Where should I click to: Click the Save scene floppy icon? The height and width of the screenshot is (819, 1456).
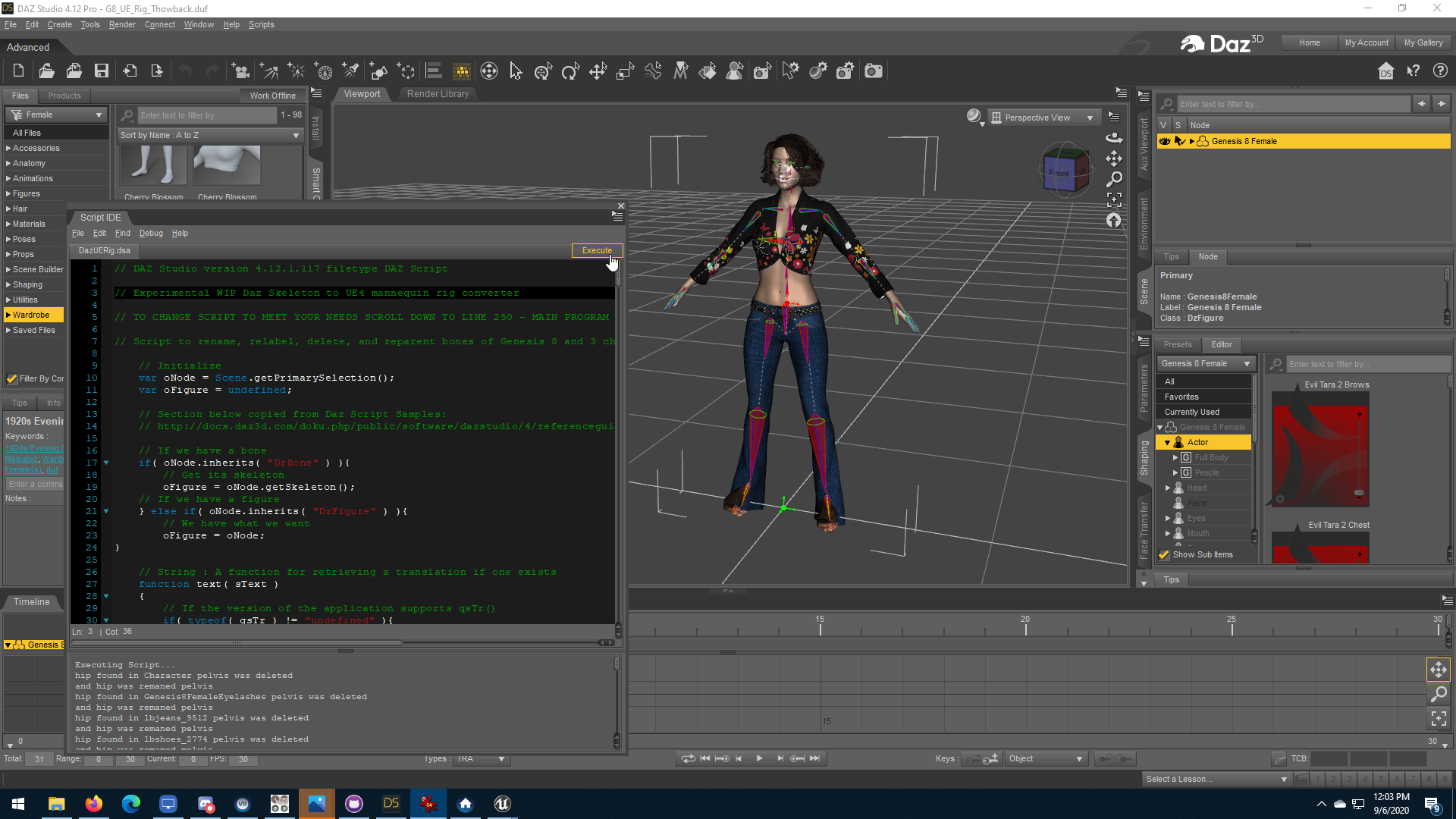[x=101, y=71]
